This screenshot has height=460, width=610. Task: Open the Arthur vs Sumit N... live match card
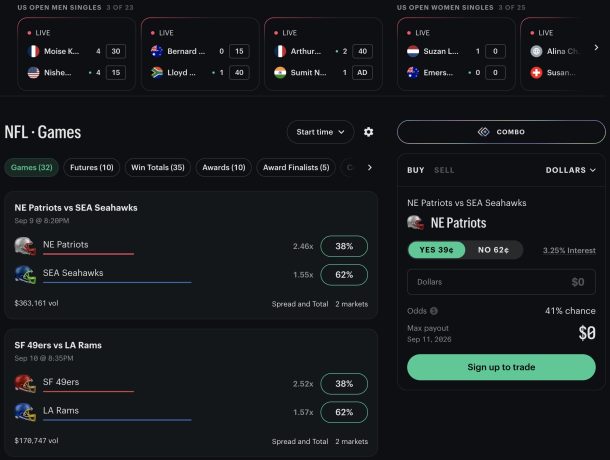pos(323,54)
